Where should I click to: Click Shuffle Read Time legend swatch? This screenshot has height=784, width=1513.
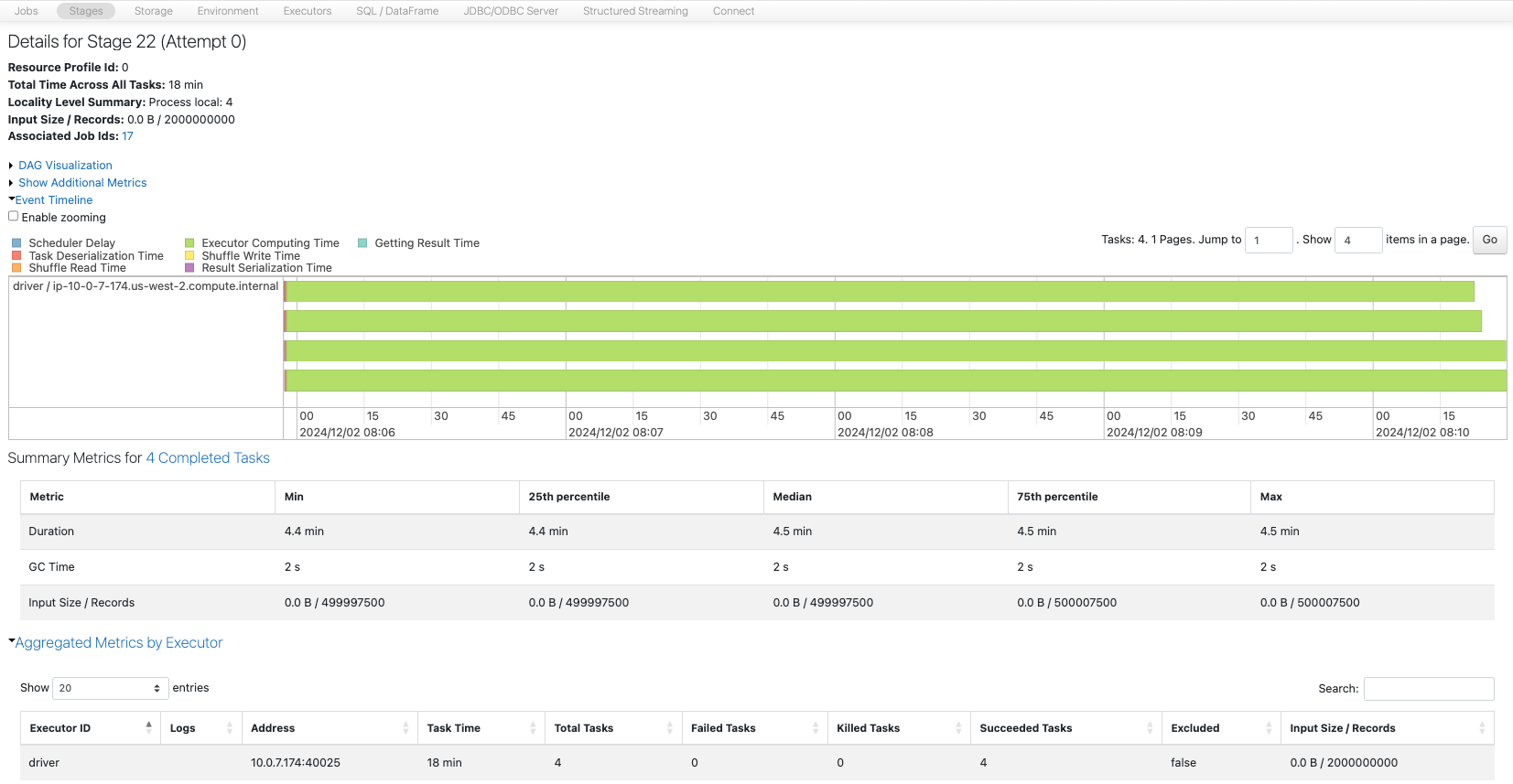(16, 268)
